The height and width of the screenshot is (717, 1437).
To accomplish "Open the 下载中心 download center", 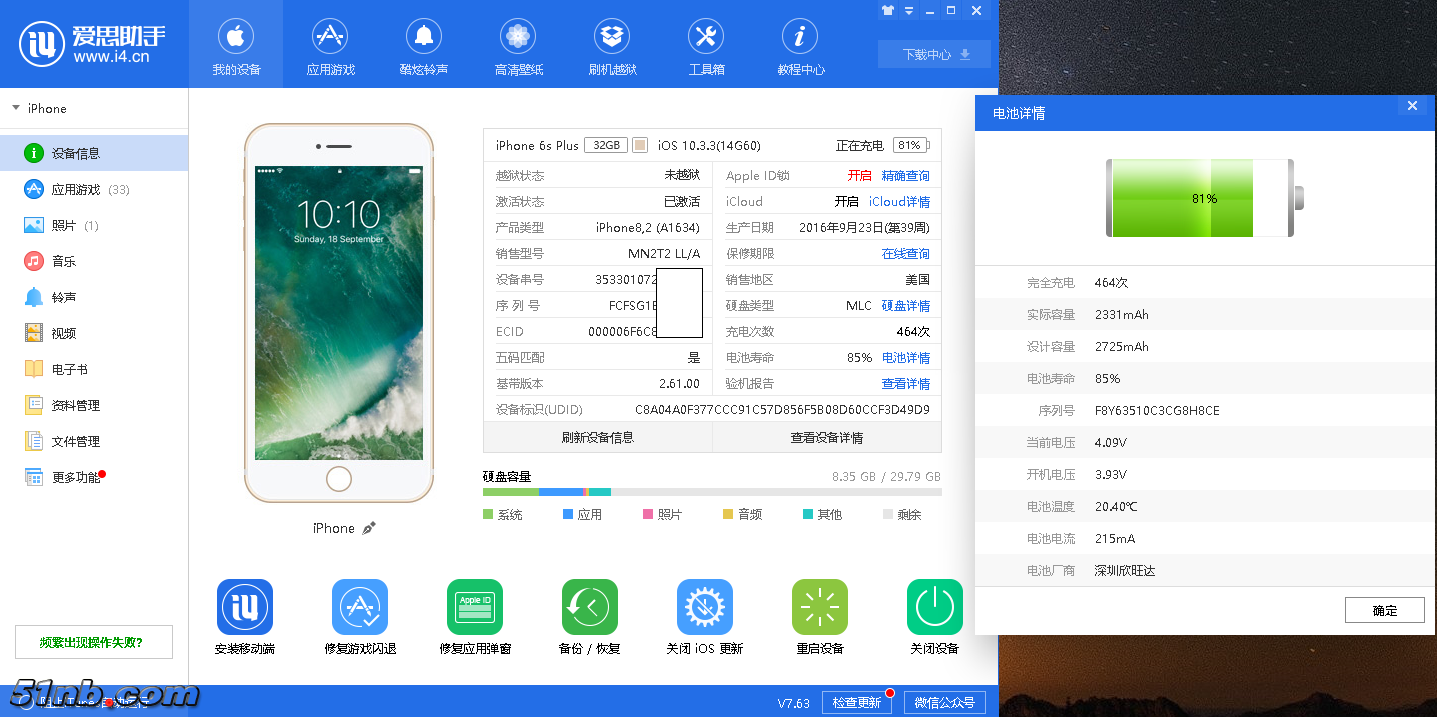I will 934,54.
